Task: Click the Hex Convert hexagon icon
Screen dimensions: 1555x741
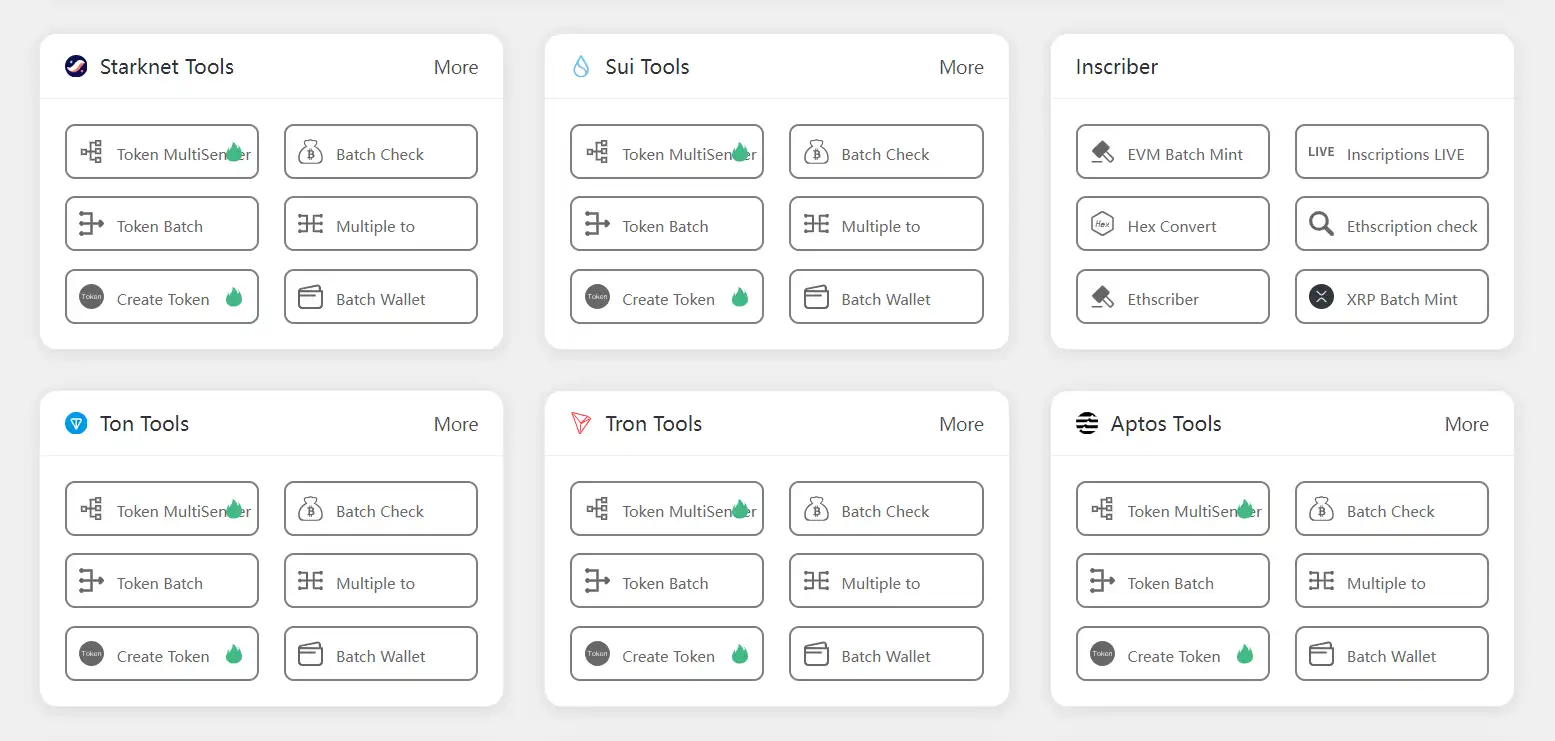Action: click(1102, 224)
